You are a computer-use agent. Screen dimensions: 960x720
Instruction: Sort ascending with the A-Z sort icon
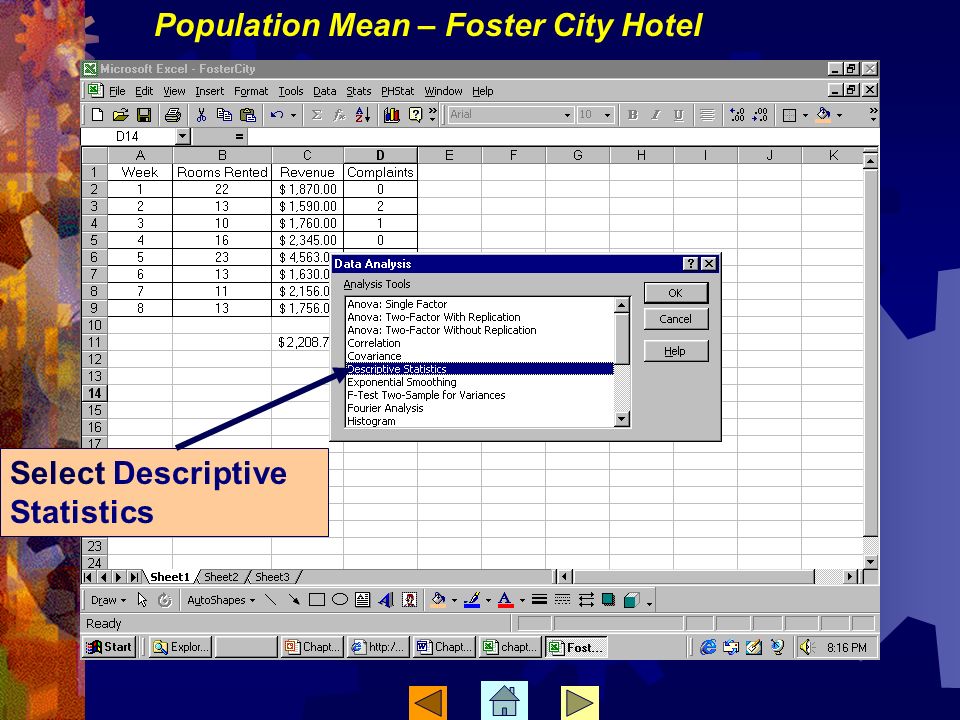coord(362,114)
